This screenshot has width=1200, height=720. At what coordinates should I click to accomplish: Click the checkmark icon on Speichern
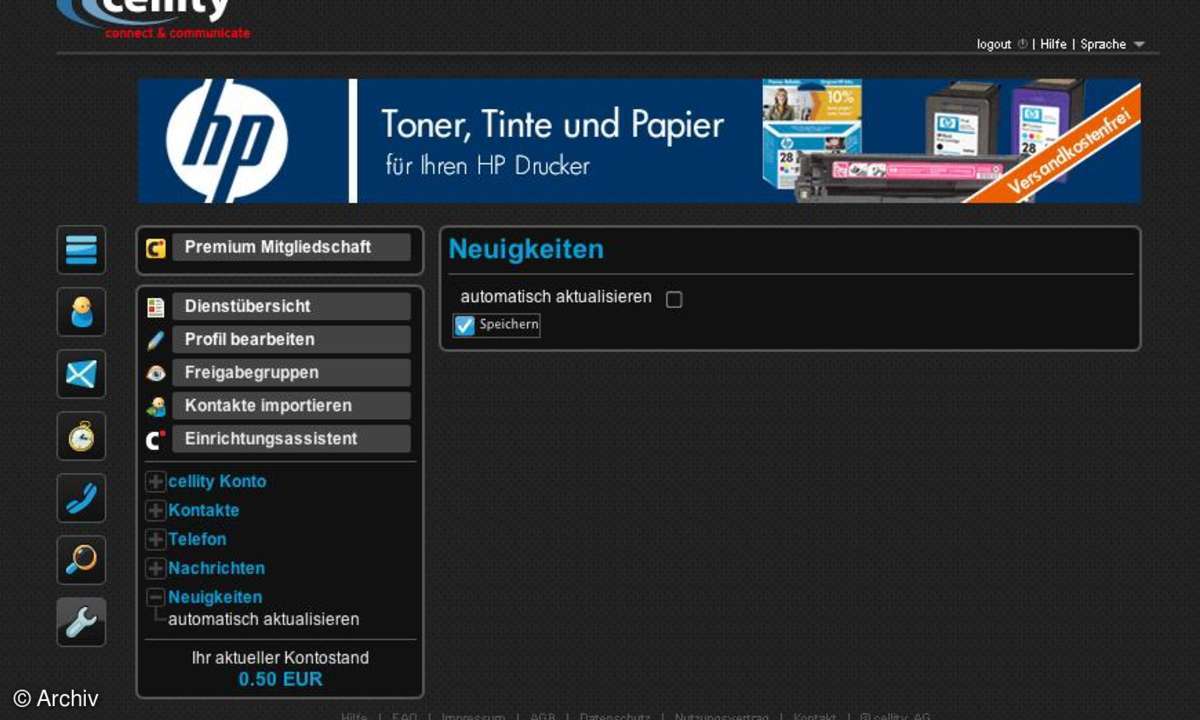[464, 325]
